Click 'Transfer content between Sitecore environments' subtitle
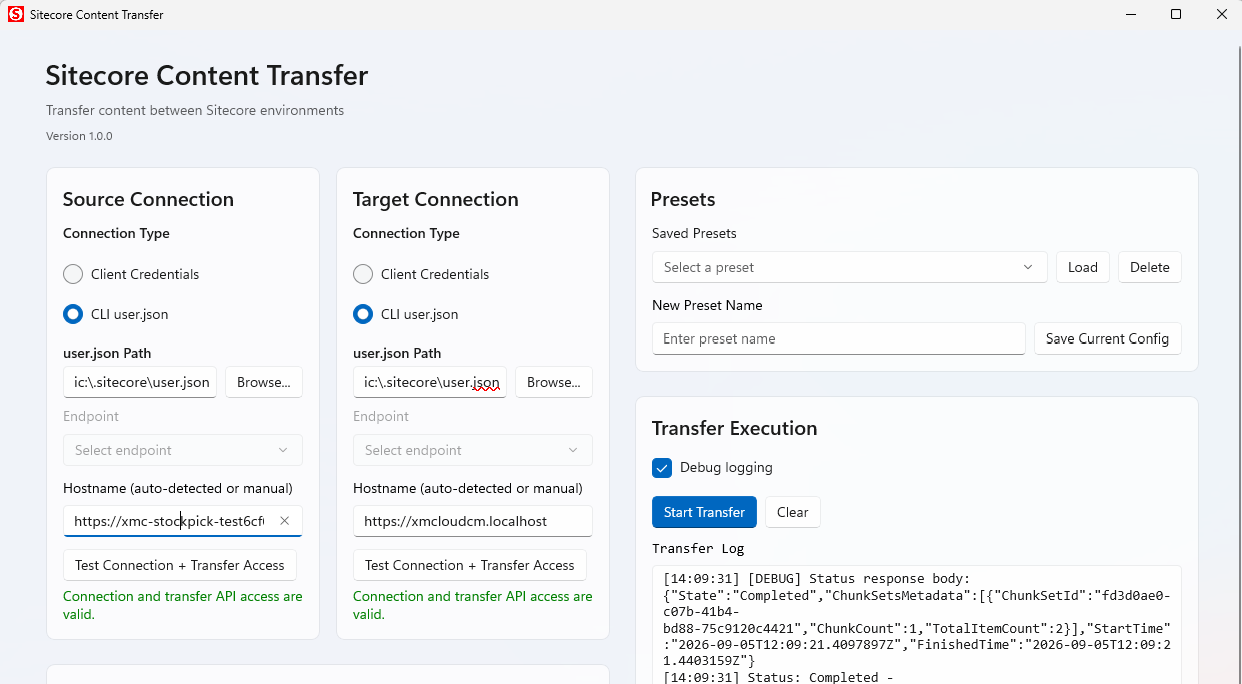This screenshot has width=1242, height=684. (195, 110)
